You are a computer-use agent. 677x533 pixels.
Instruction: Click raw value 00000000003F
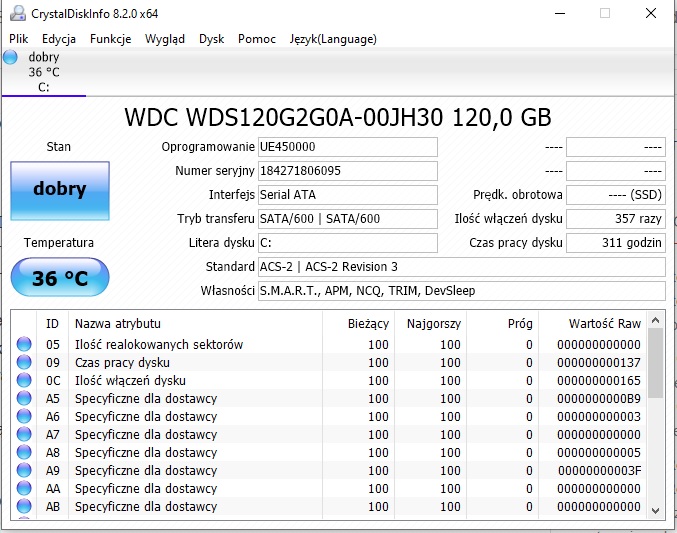pos(599,470)
